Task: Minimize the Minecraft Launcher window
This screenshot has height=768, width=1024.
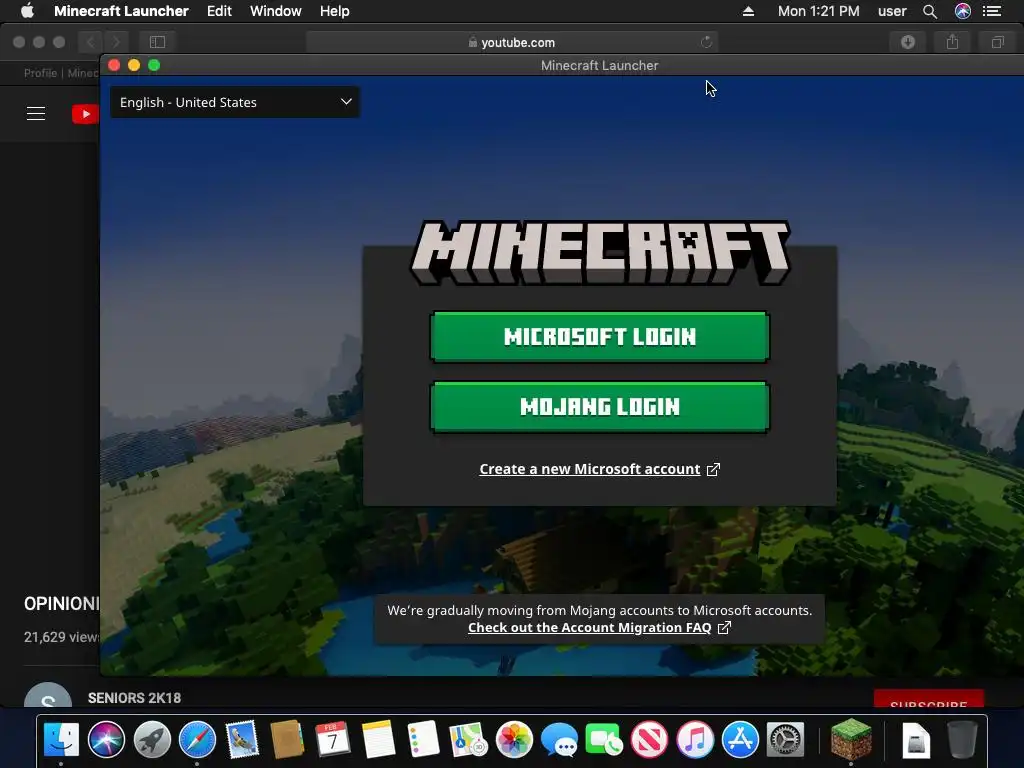Action: pos(134,65)
